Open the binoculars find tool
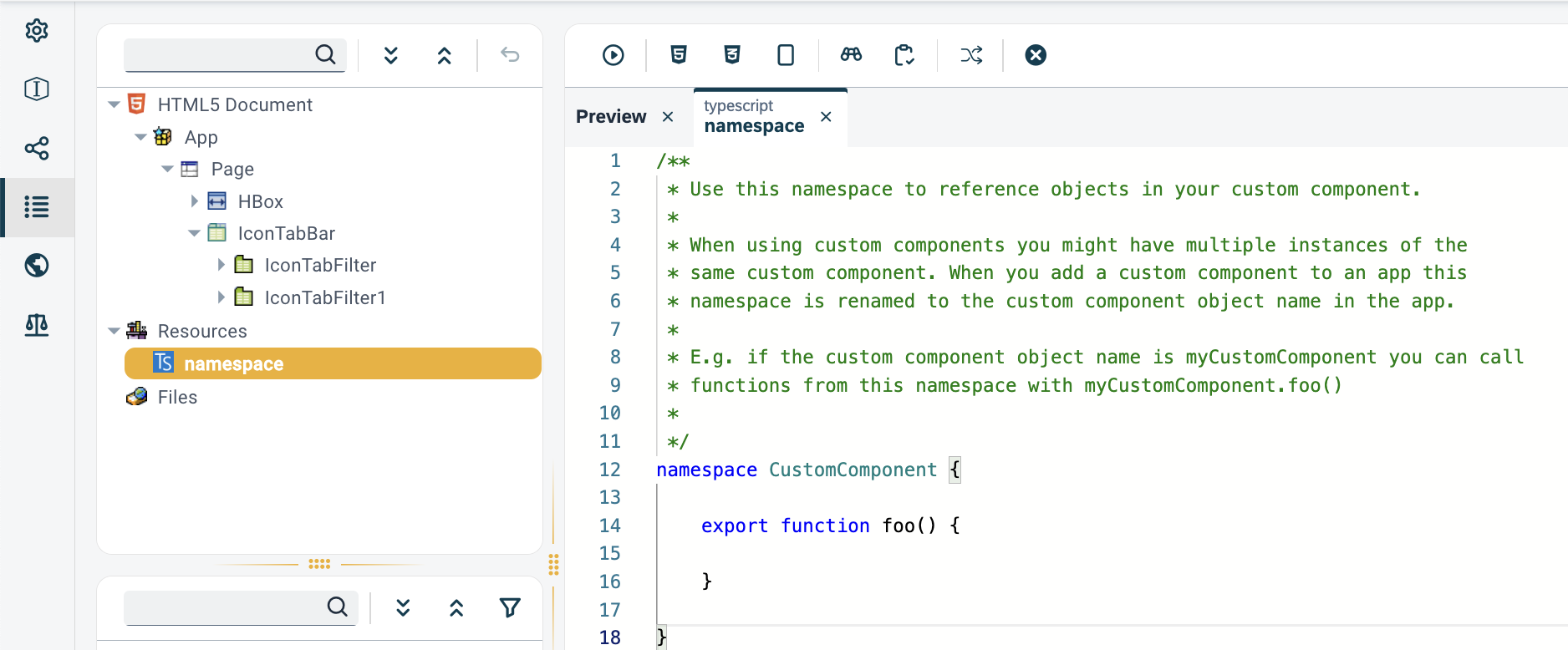Image resolution: width=1568 pixels, height=650 pixels. click(x=851, y=55)
